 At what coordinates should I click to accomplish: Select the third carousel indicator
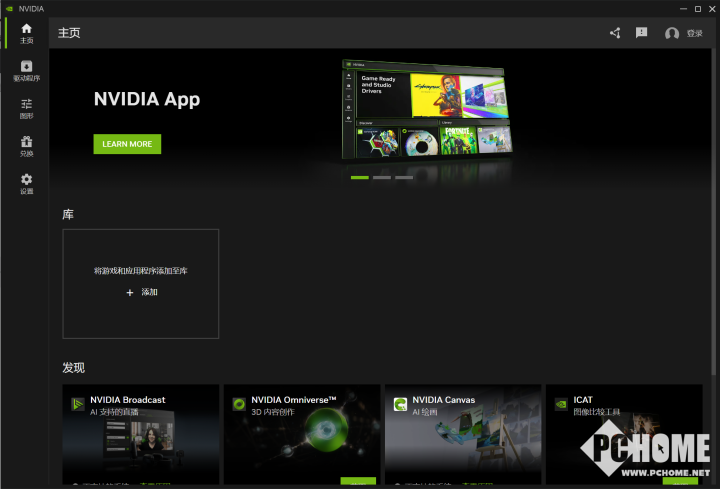404,178
